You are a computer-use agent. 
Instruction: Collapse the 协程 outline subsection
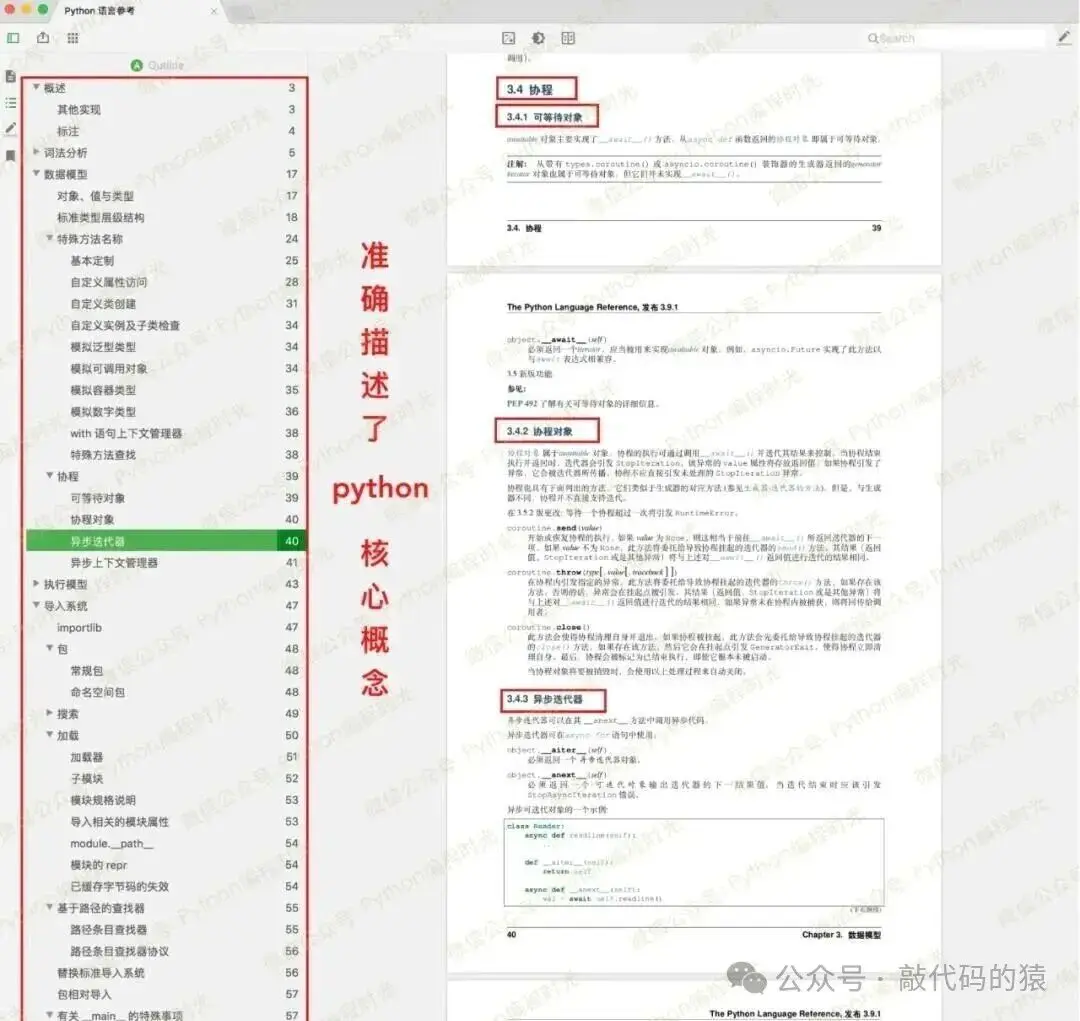50,476
